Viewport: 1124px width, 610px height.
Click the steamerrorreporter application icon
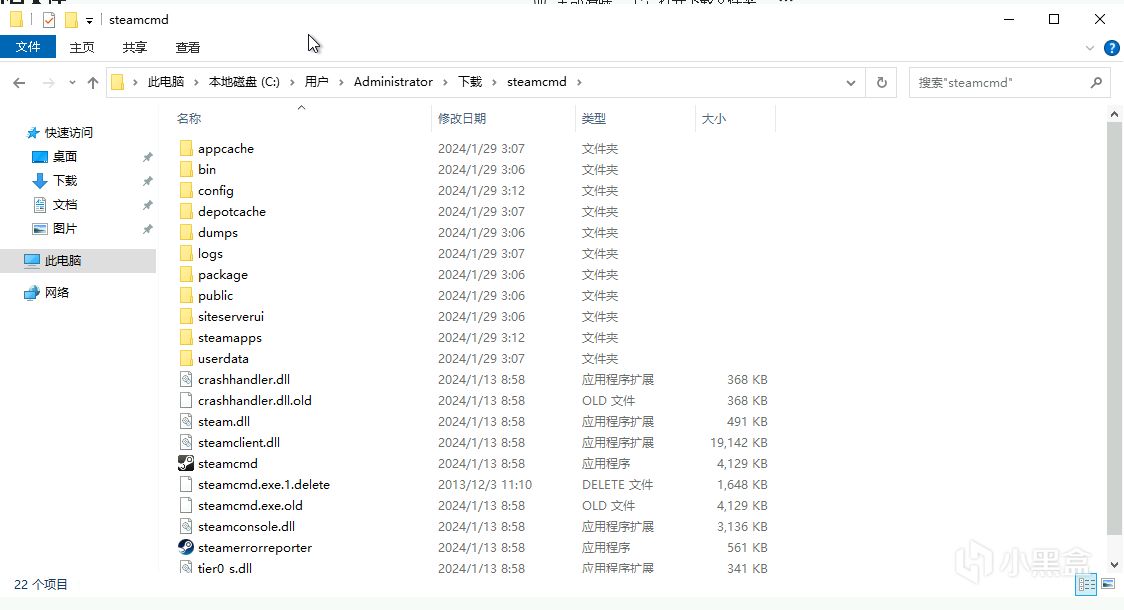186,548
